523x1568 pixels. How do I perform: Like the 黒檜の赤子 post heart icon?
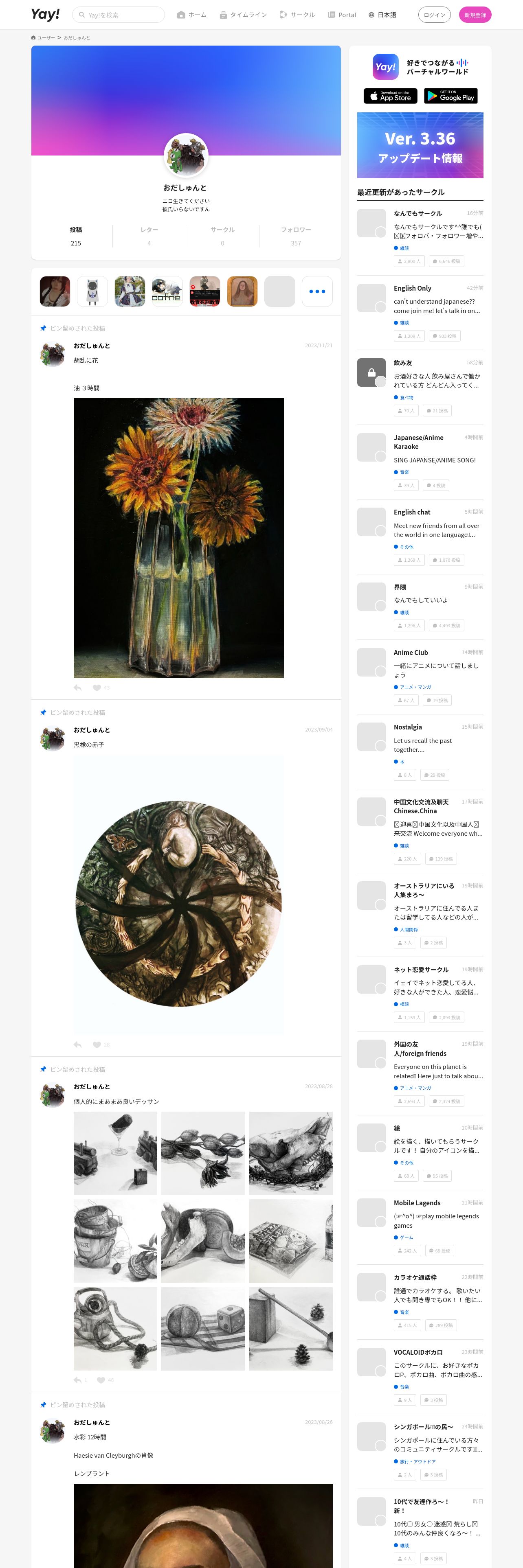[x=97, y=1045]
